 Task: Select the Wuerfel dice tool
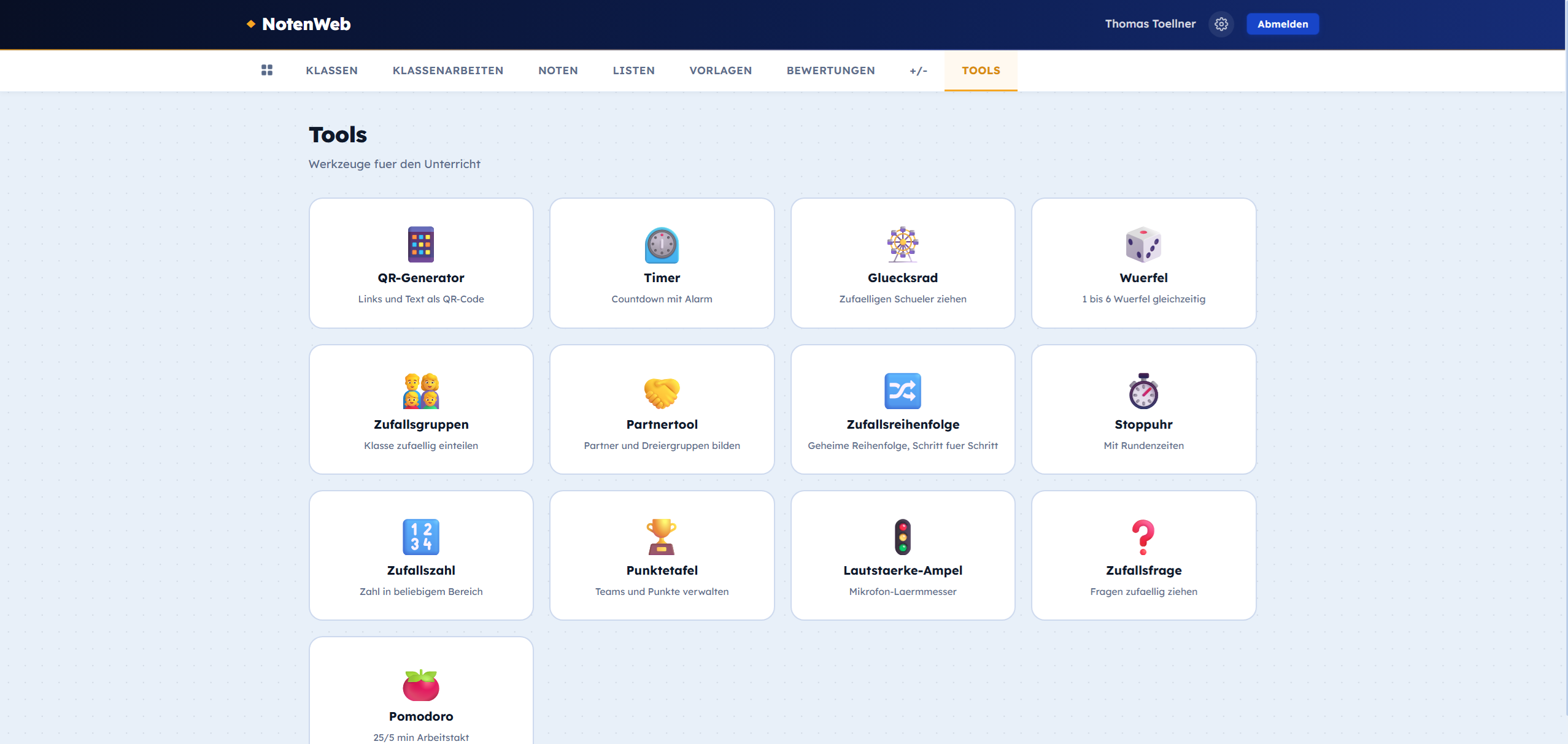coord(1143,263)
